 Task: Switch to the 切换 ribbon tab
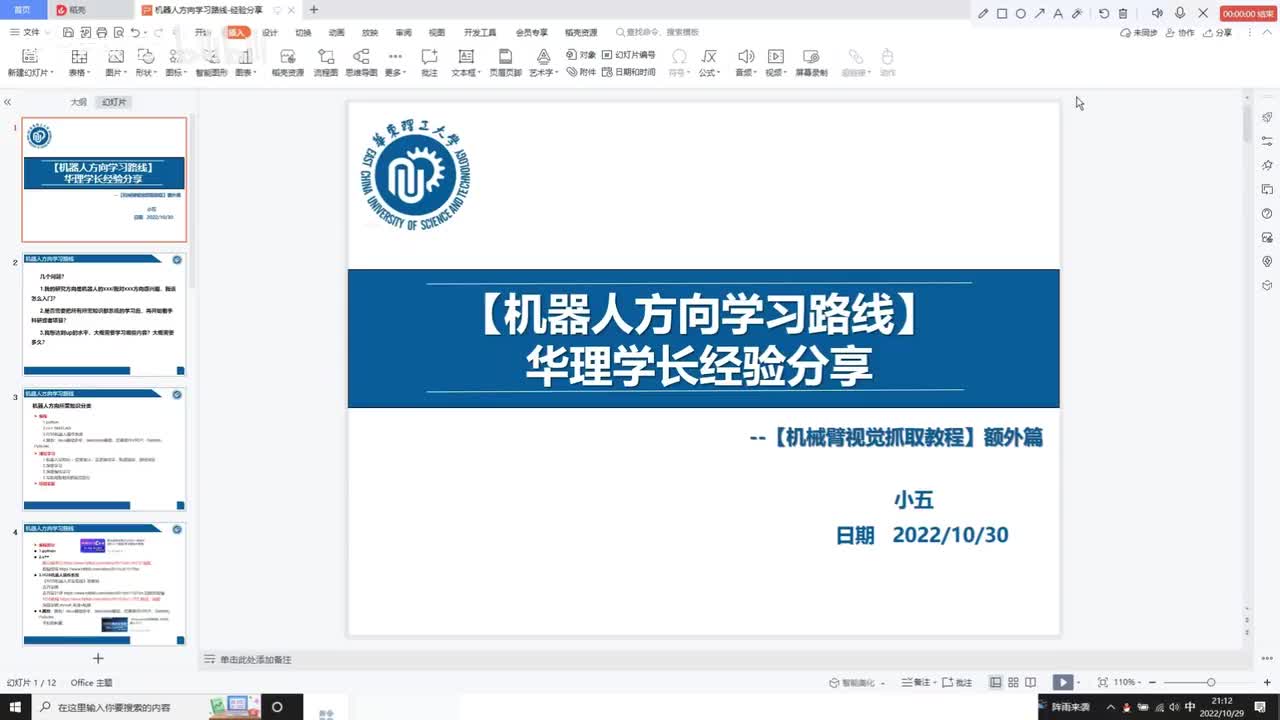click(303, 32)
